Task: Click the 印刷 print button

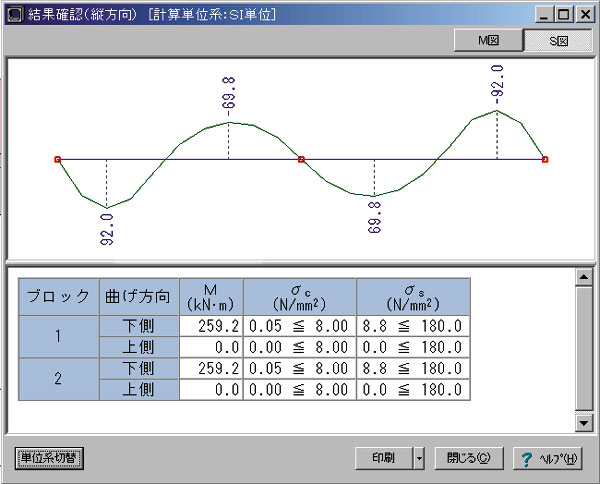Action: (x=383, y=459)
